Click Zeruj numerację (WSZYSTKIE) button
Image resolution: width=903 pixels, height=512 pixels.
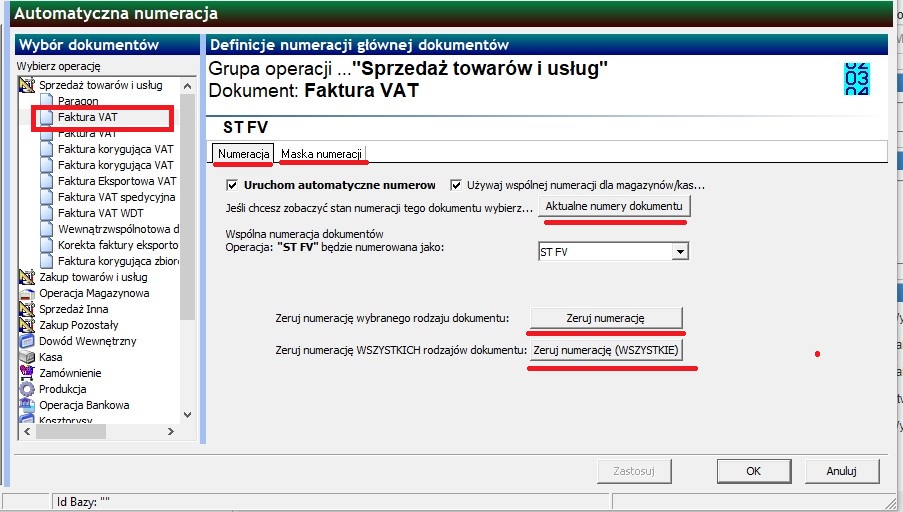click(x=606, y=350)
